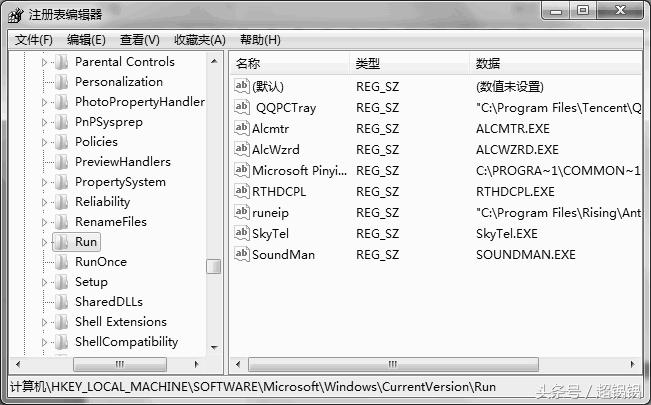Select the SharedDLLs key label
Viewport: 651px width, 405px height.
[x=109, y=302]
